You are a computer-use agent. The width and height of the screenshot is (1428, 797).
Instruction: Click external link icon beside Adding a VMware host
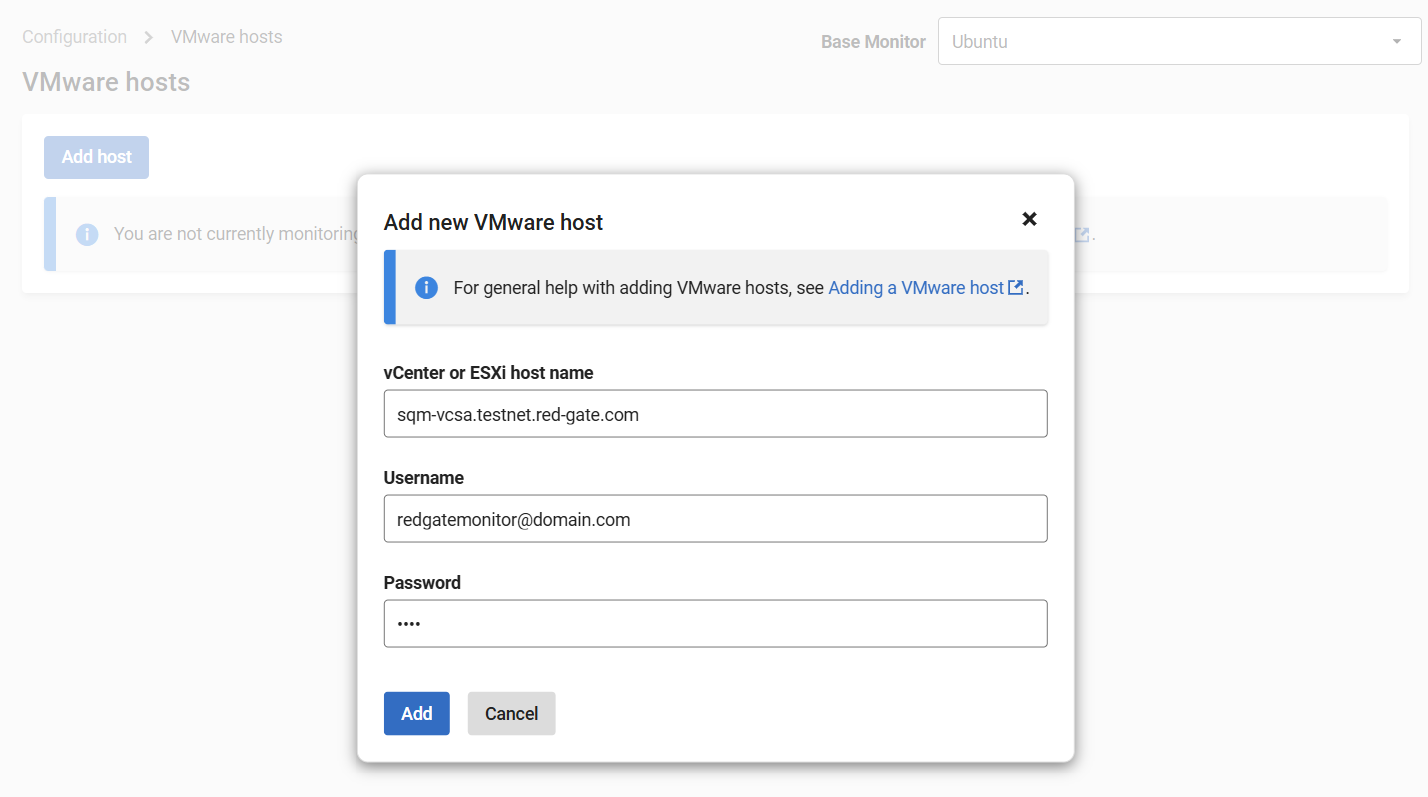coord(1016,288)
